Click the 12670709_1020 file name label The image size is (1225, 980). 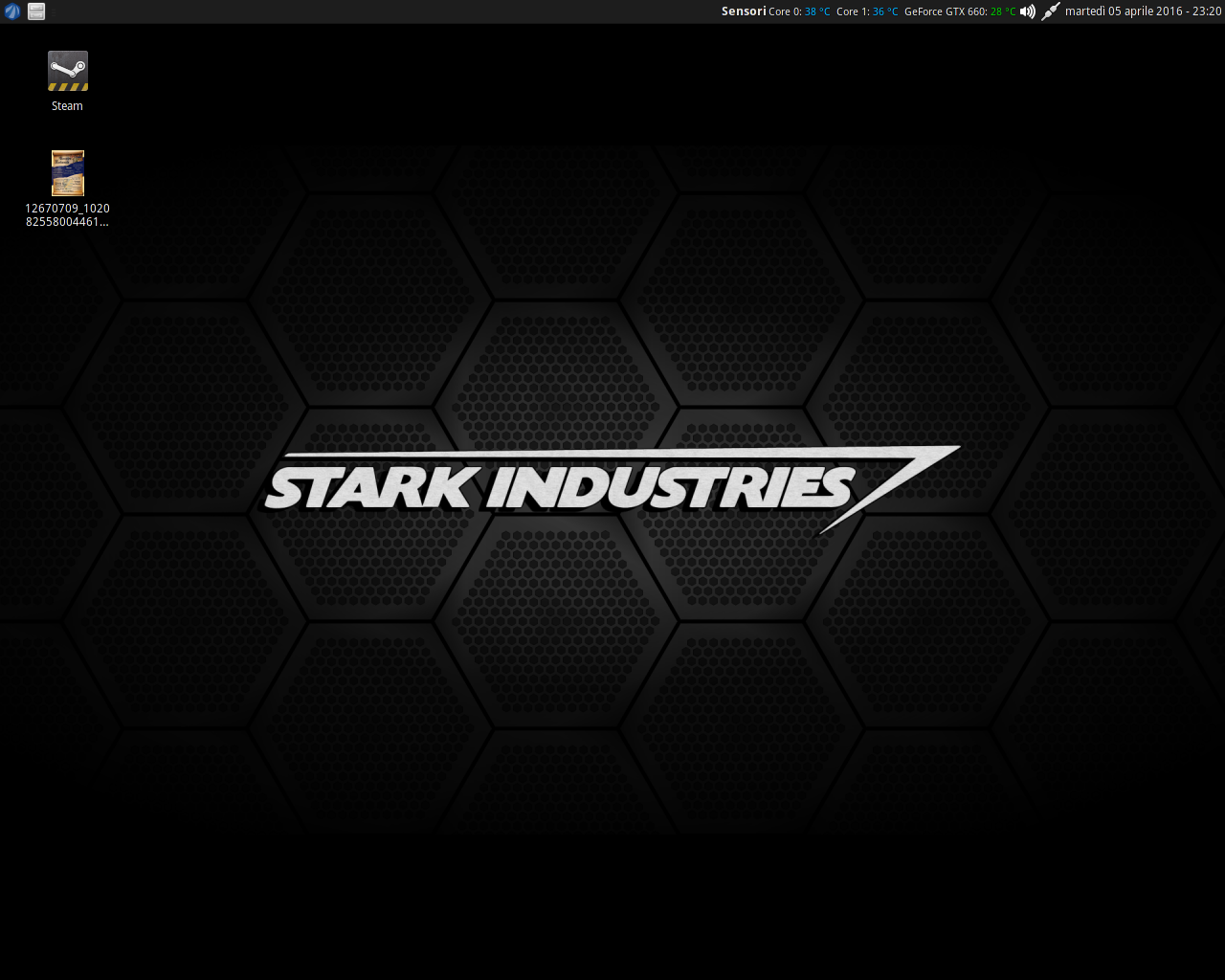(x=67, y=215)
